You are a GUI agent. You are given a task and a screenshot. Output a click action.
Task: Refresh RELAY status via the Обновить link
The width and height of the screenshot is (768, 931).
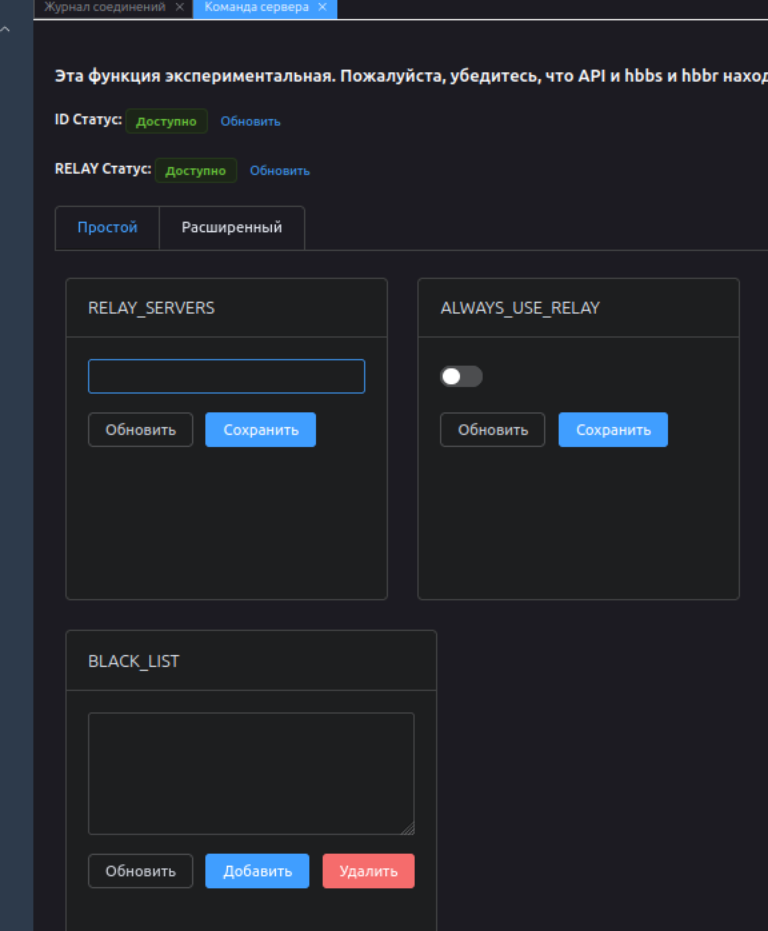coord(279,171)
